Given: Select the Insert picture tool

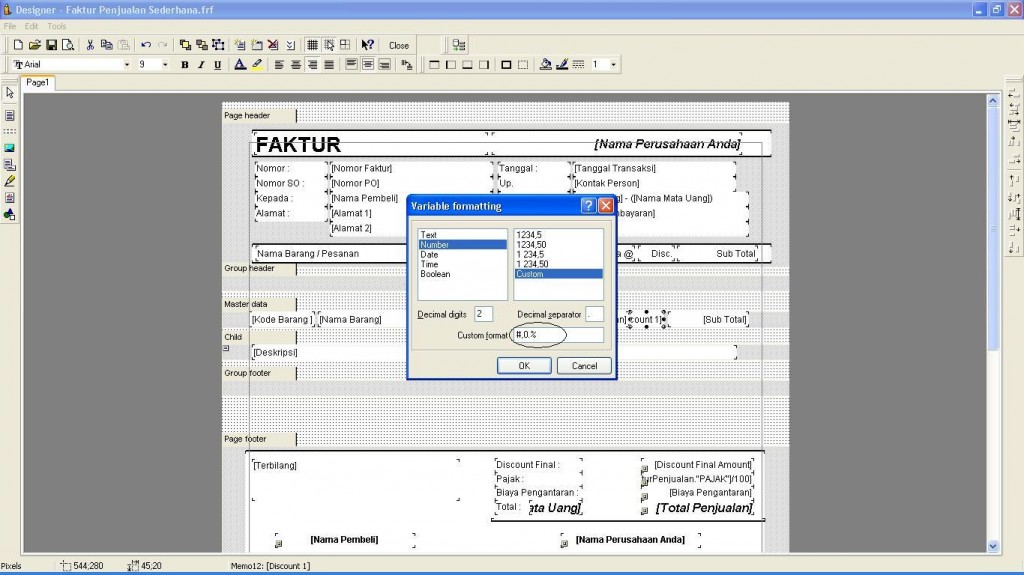Looking at the screenshot, I should [x=10, y=148].
